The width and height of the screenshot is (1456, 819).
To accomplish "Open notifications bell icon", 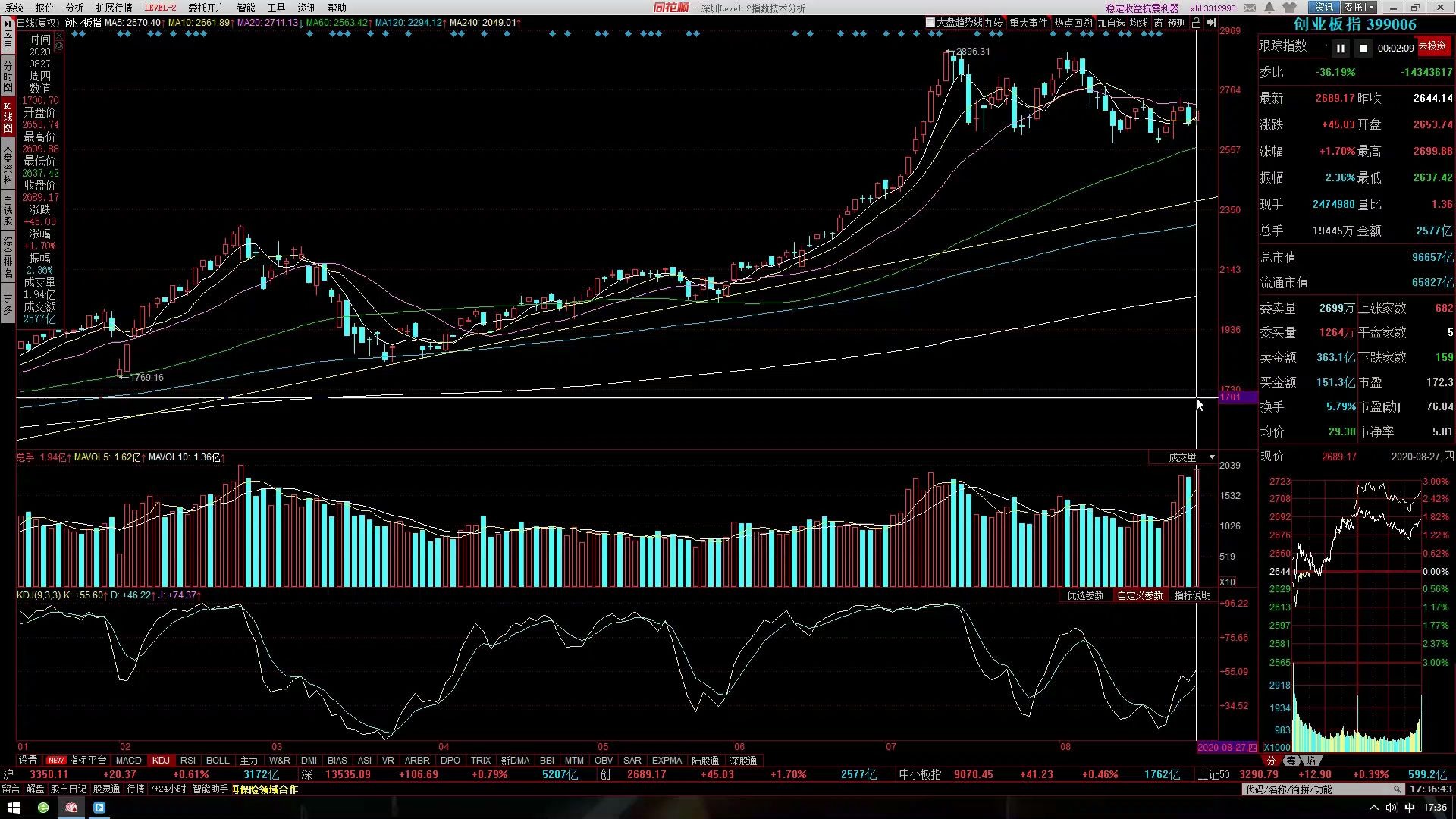I will [1269, 8].
